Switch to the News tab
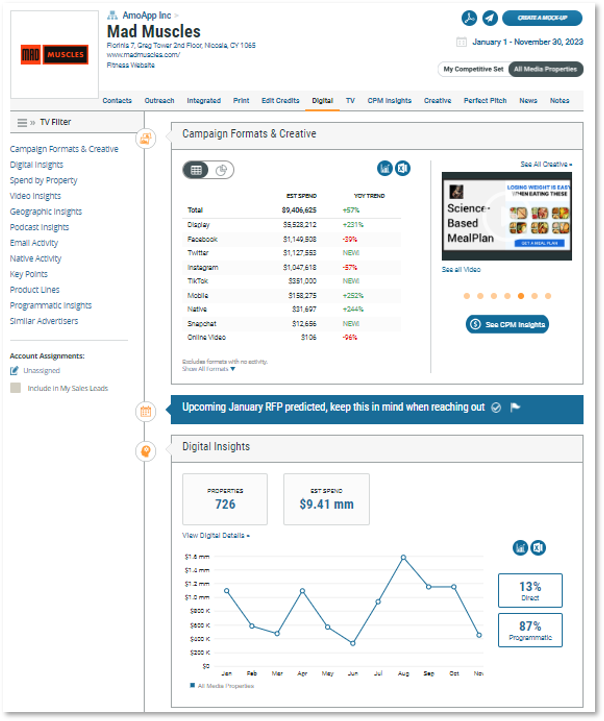Image resolution: width=604 pixels, height=721 pixels. (528, 101)
